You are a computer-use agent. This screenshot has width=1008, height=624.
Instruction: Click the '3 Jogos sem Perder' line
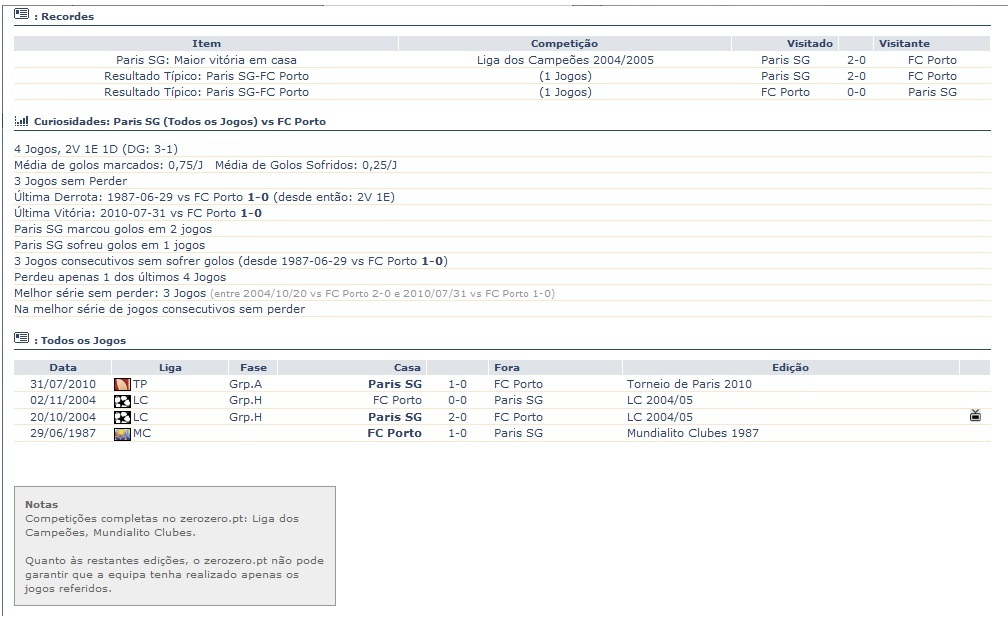click(x=71, y=181)
